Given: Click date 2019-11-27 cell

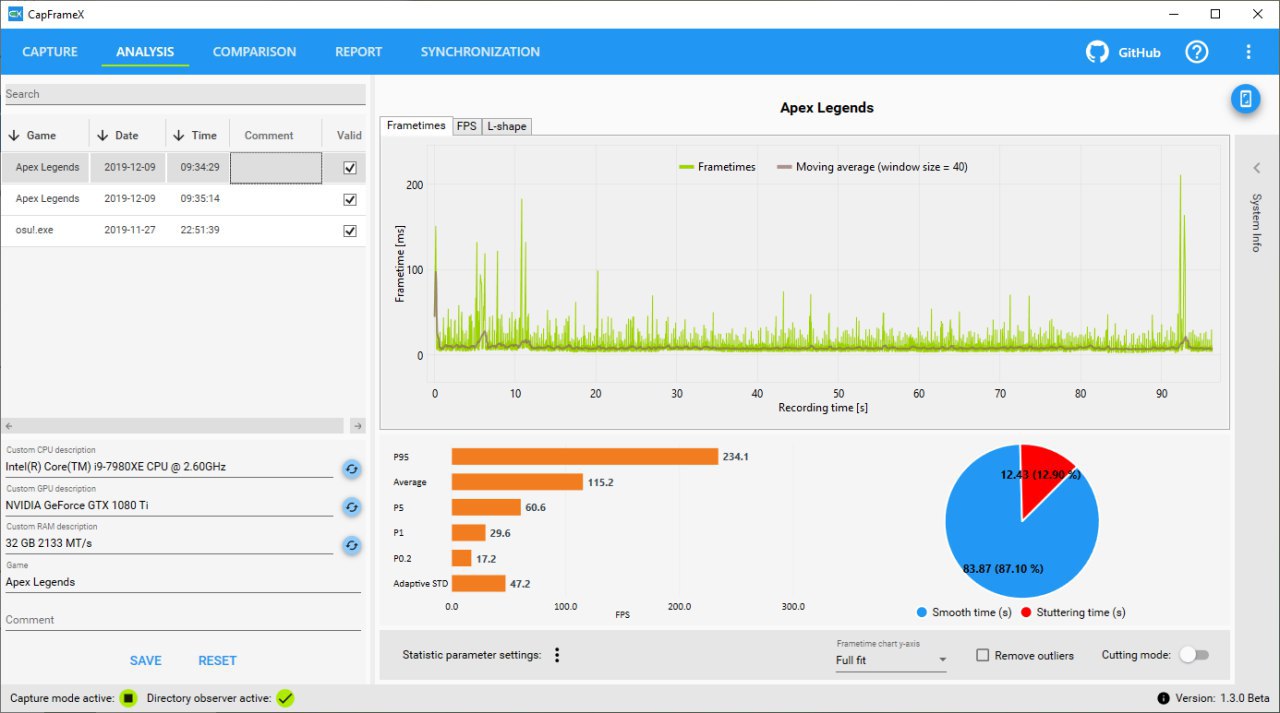Looking at the screenshot, I should [x=128, y=230].
